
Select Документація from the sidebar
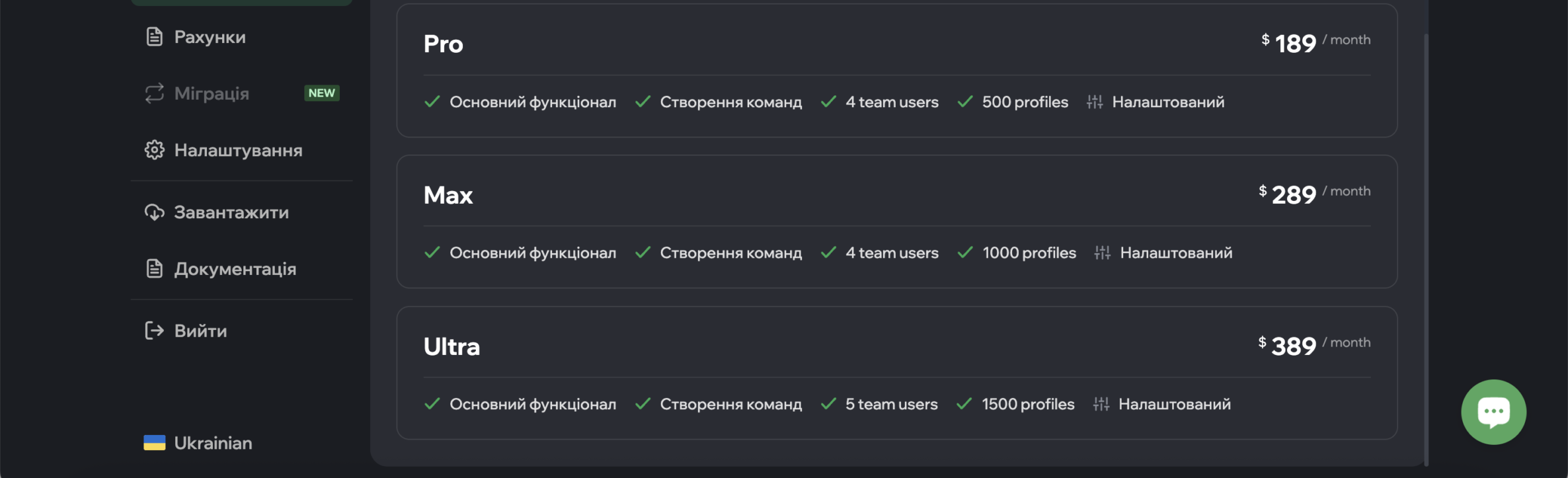click(241, 269)
